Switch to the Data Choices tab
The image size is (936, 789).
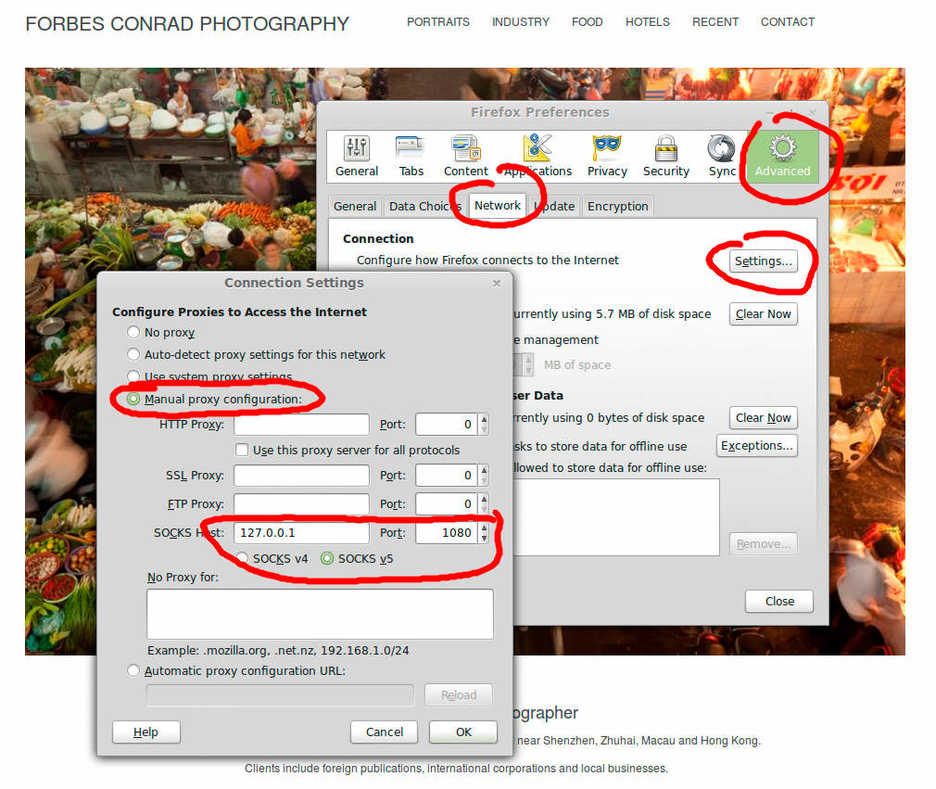pos(425,206)
